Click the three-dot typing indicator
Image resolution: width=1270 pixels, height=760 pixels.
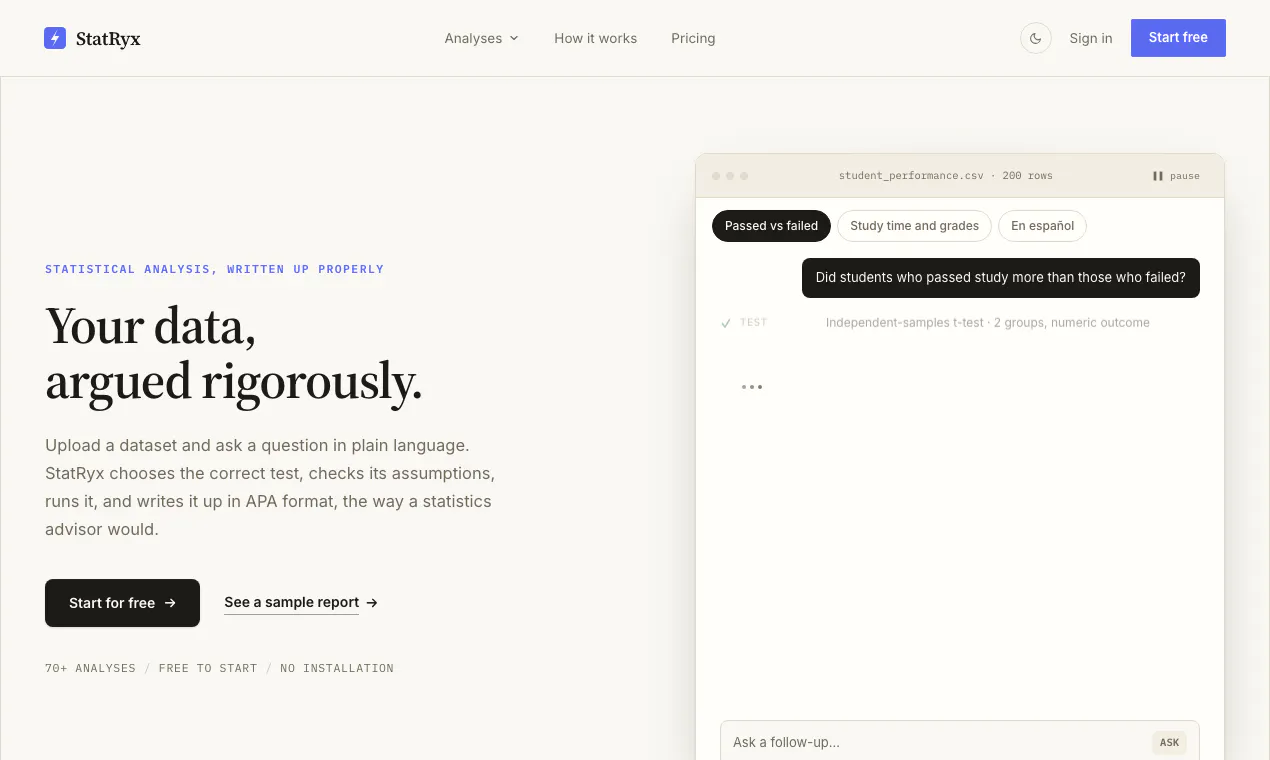(x=752, y=387)
